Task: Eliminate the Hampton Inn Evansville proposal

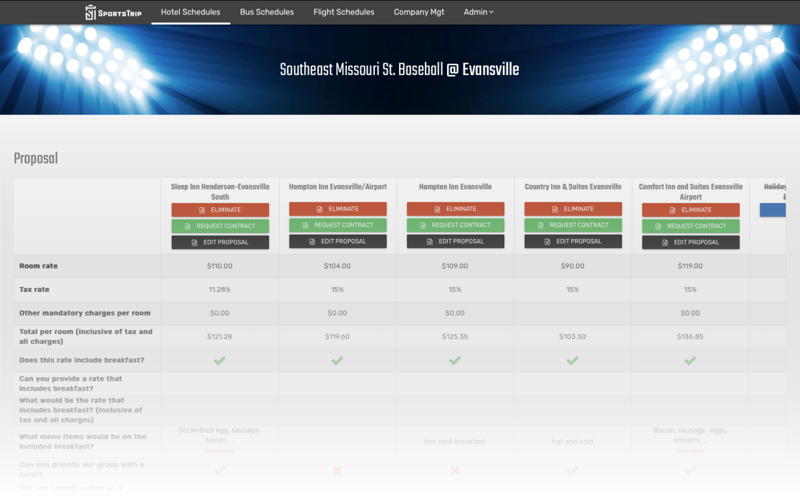Action: 455,209
